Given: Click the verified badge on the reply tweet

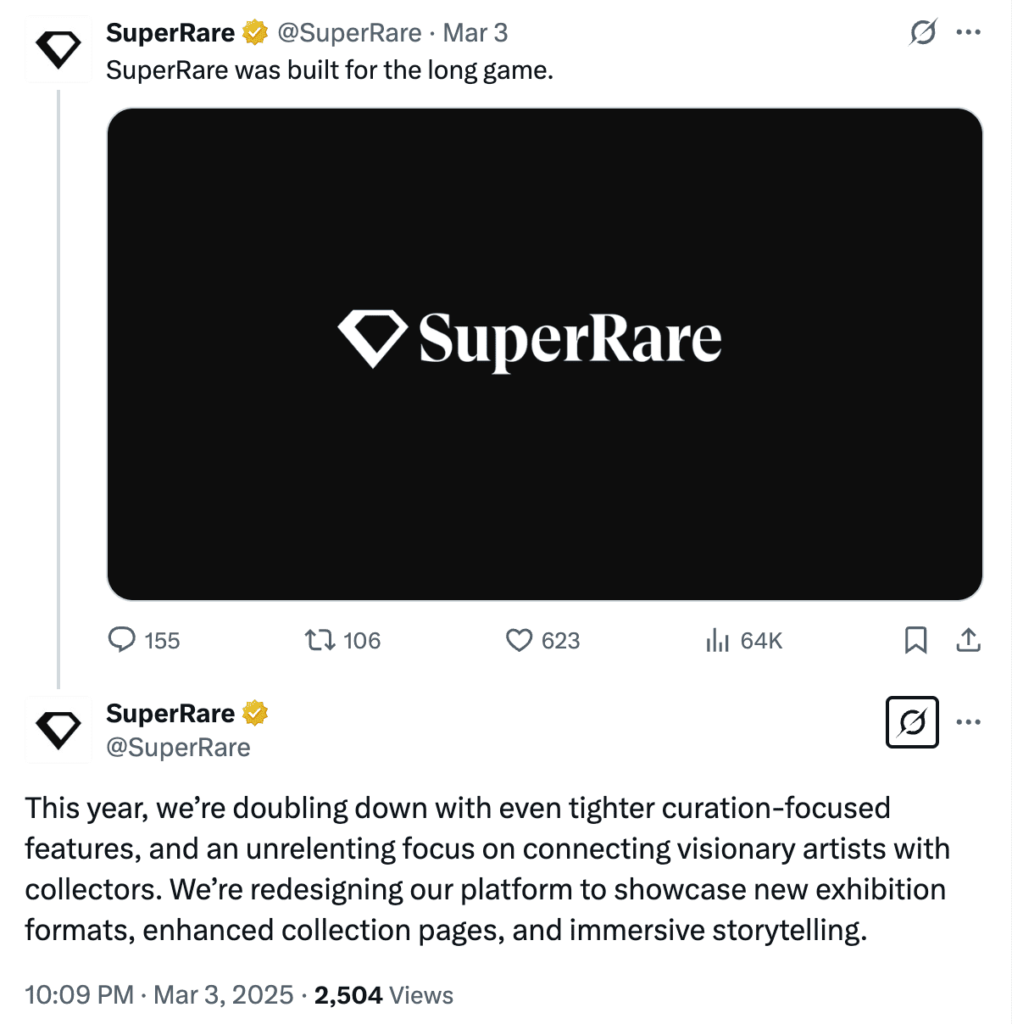Looking at the screenshot, I should coord(257,713).
